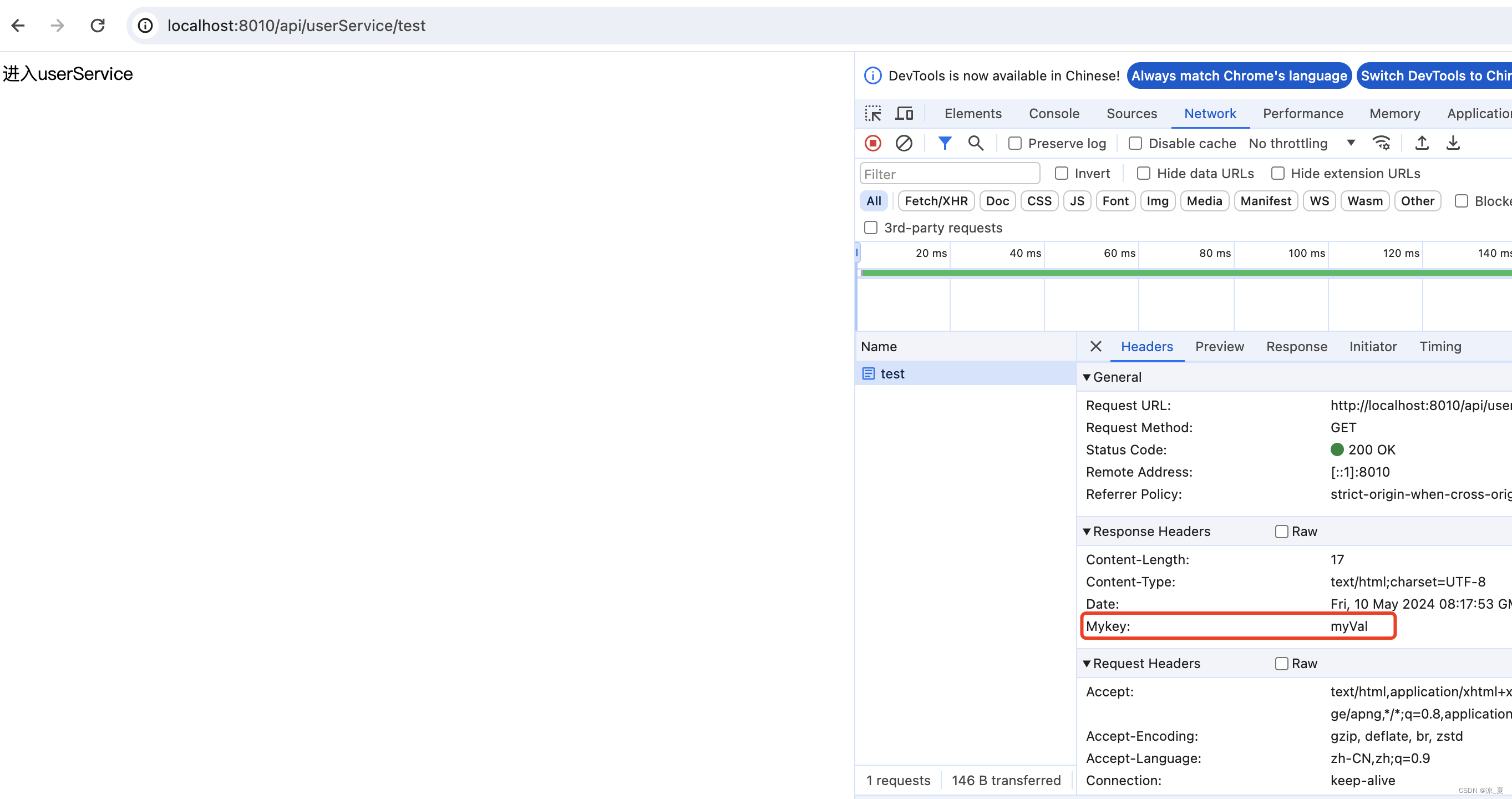Toggle the device toolbar icon
Screen dimensions: 1512x799
(x=904, y=114)
